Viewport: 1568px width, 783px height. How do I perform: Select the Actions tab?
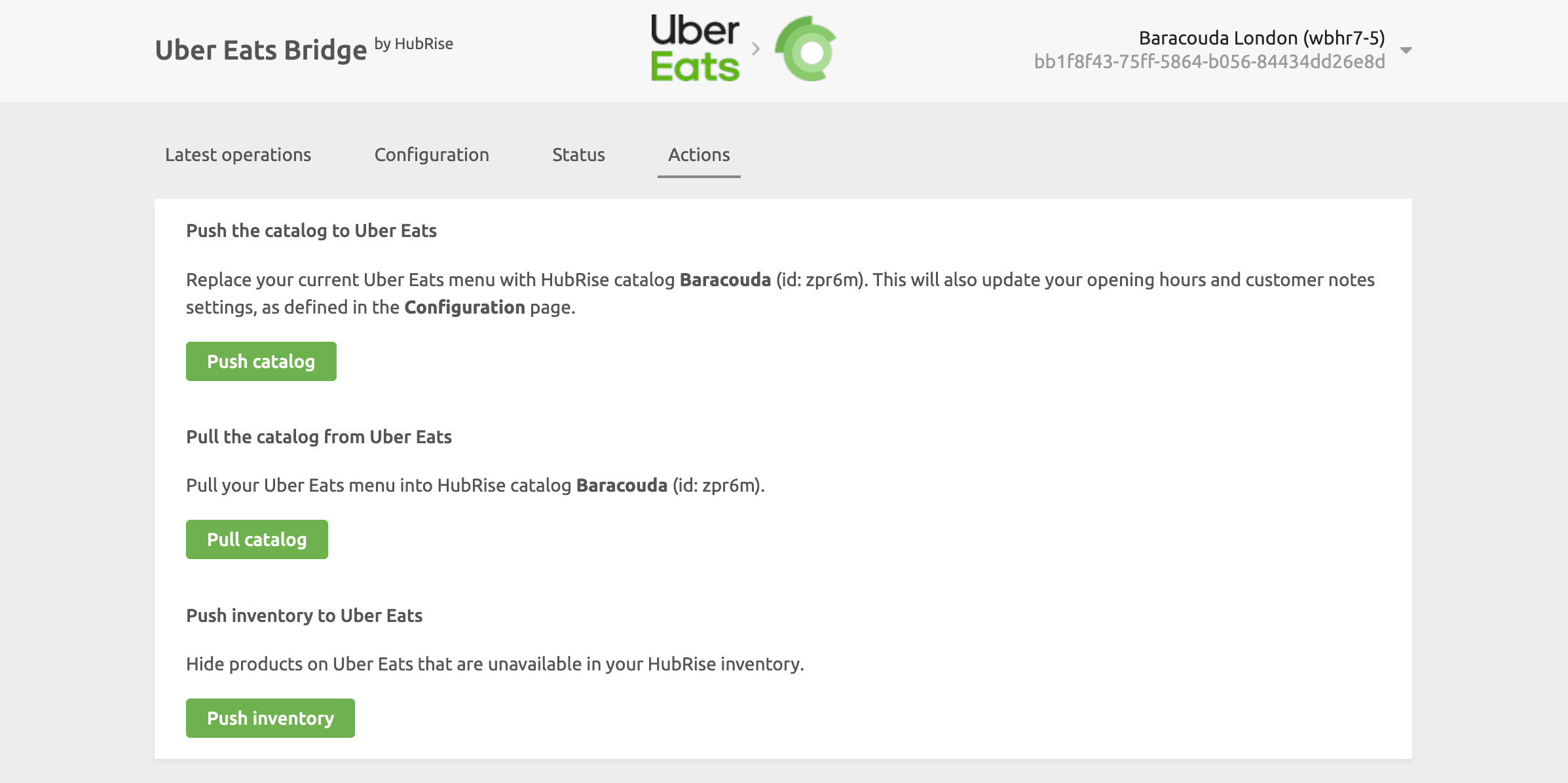click(699, 155)
